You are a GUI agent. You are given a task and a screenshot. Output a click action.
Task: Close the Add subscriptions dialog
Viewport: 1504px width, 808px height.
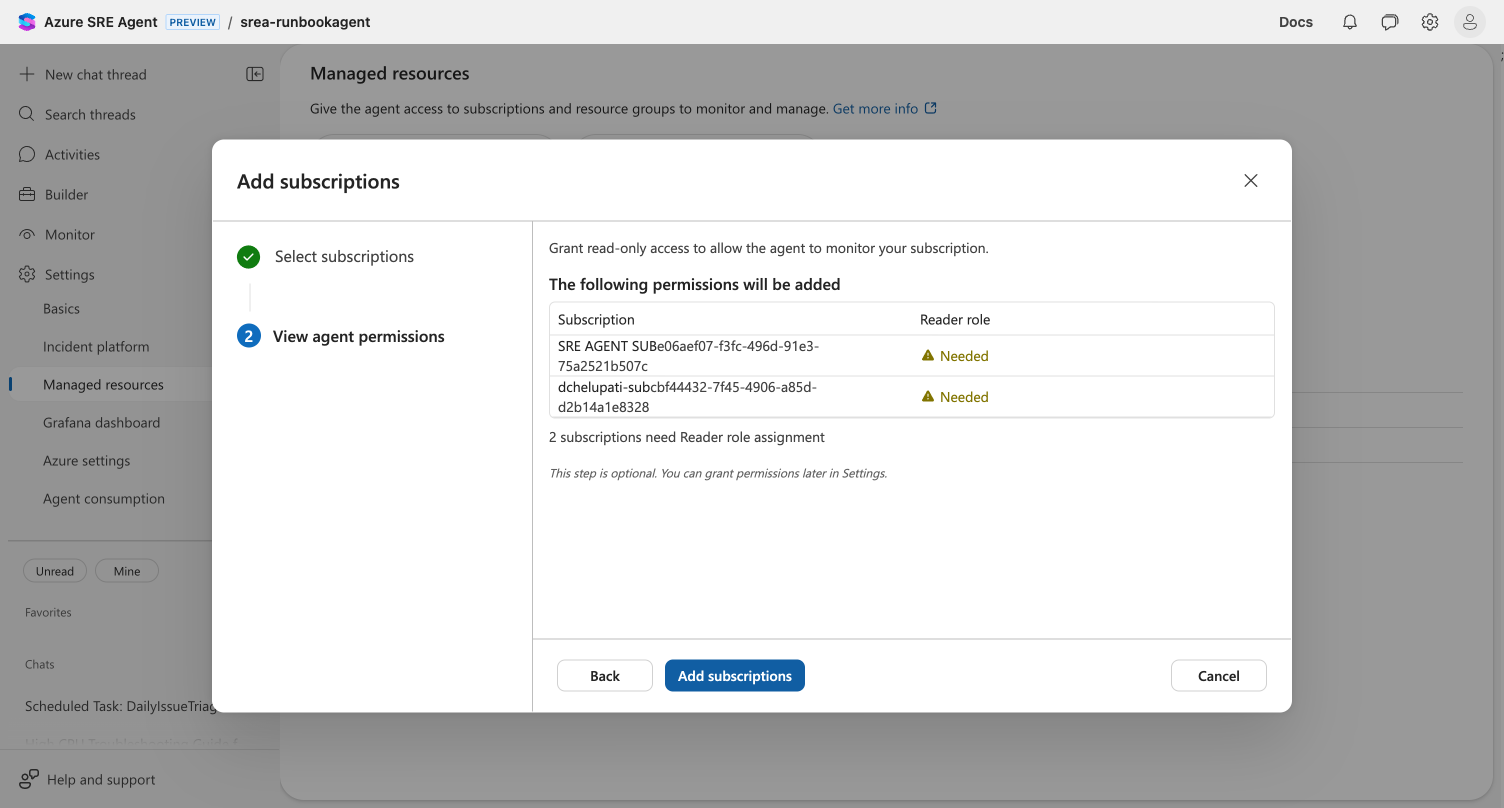pyautogui.click(x=1251, y=181)
